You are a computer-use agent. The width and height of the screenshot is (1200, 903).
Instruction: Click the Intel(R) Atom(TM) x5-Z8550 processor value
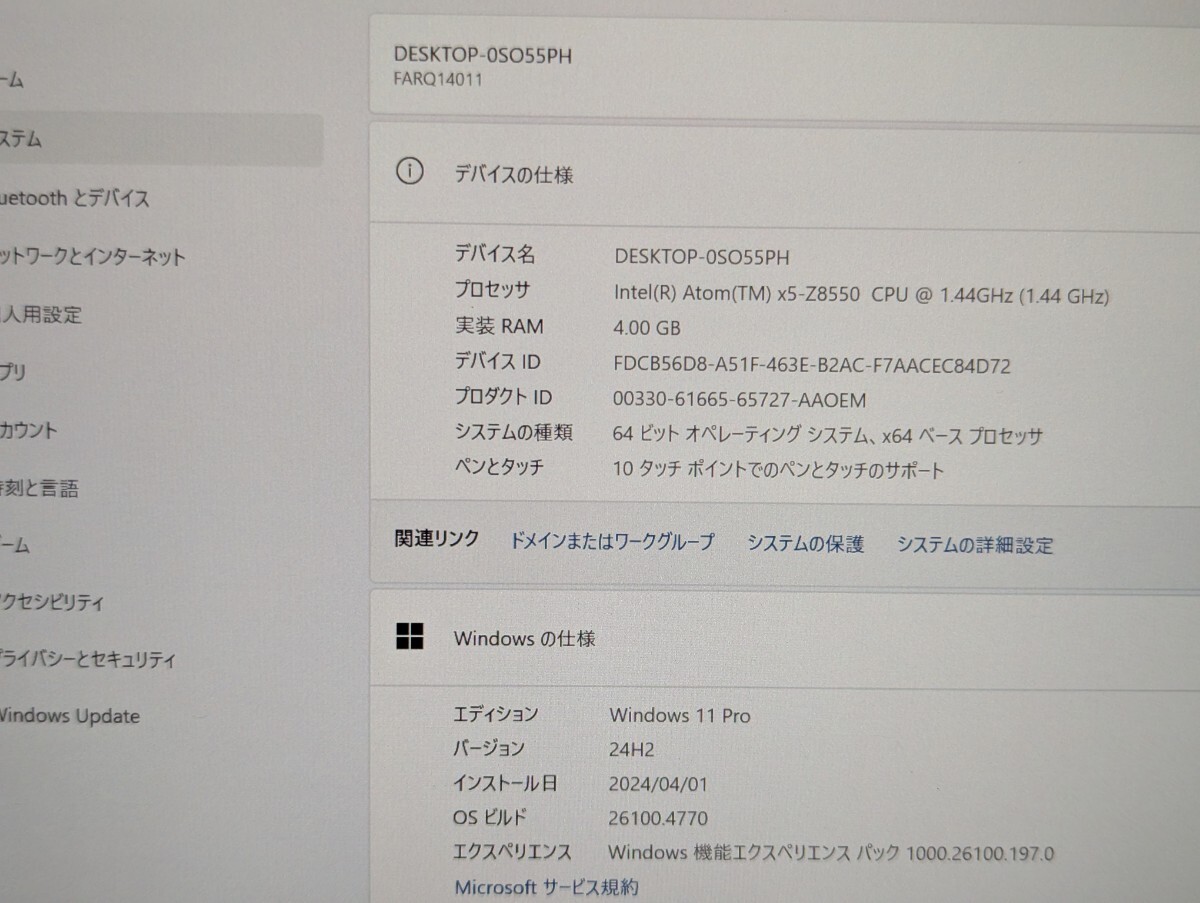[x=862, y=294]
